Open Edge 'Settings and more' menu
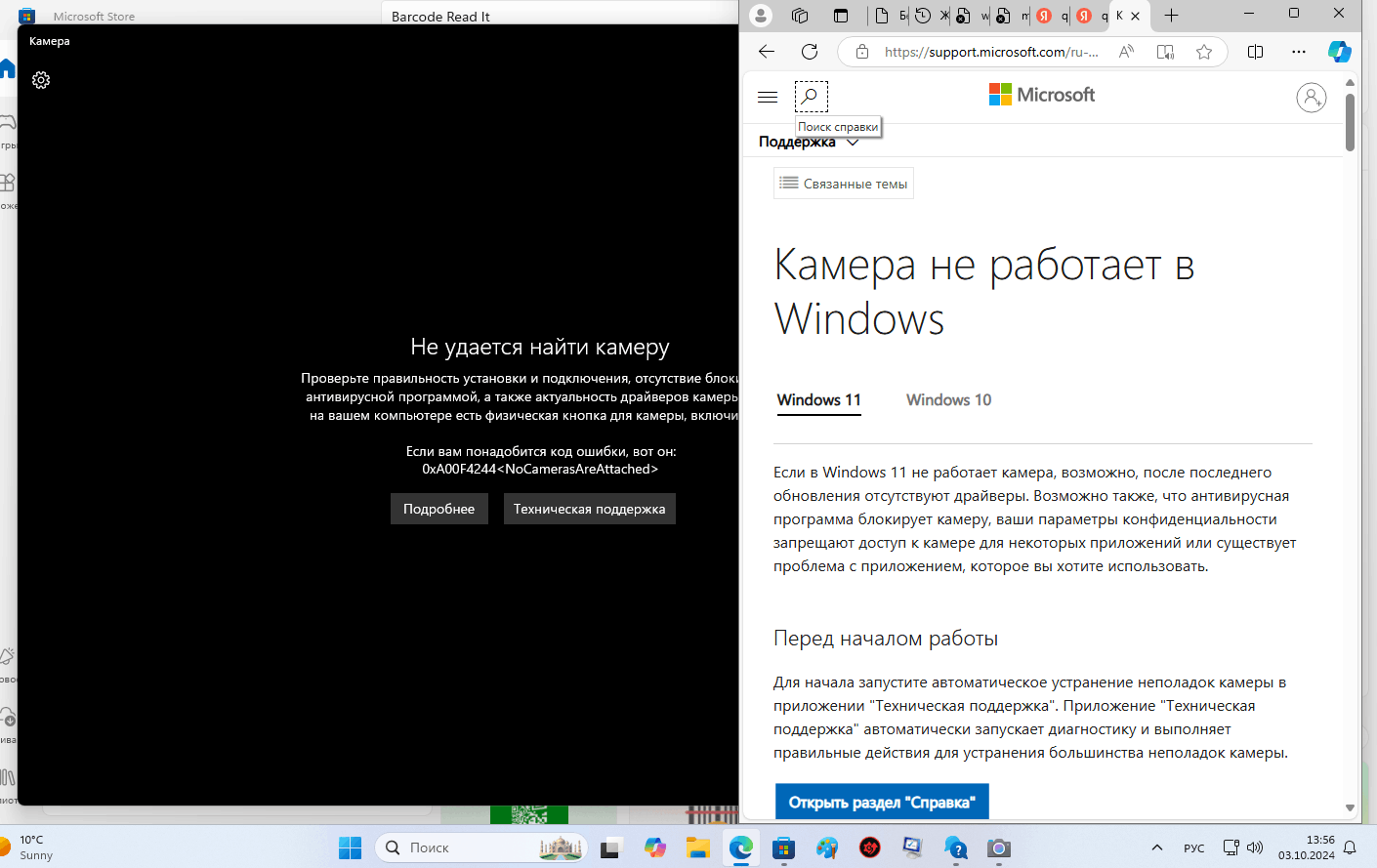Viewport: 1377px width, 868px height. coord(1298,52)
